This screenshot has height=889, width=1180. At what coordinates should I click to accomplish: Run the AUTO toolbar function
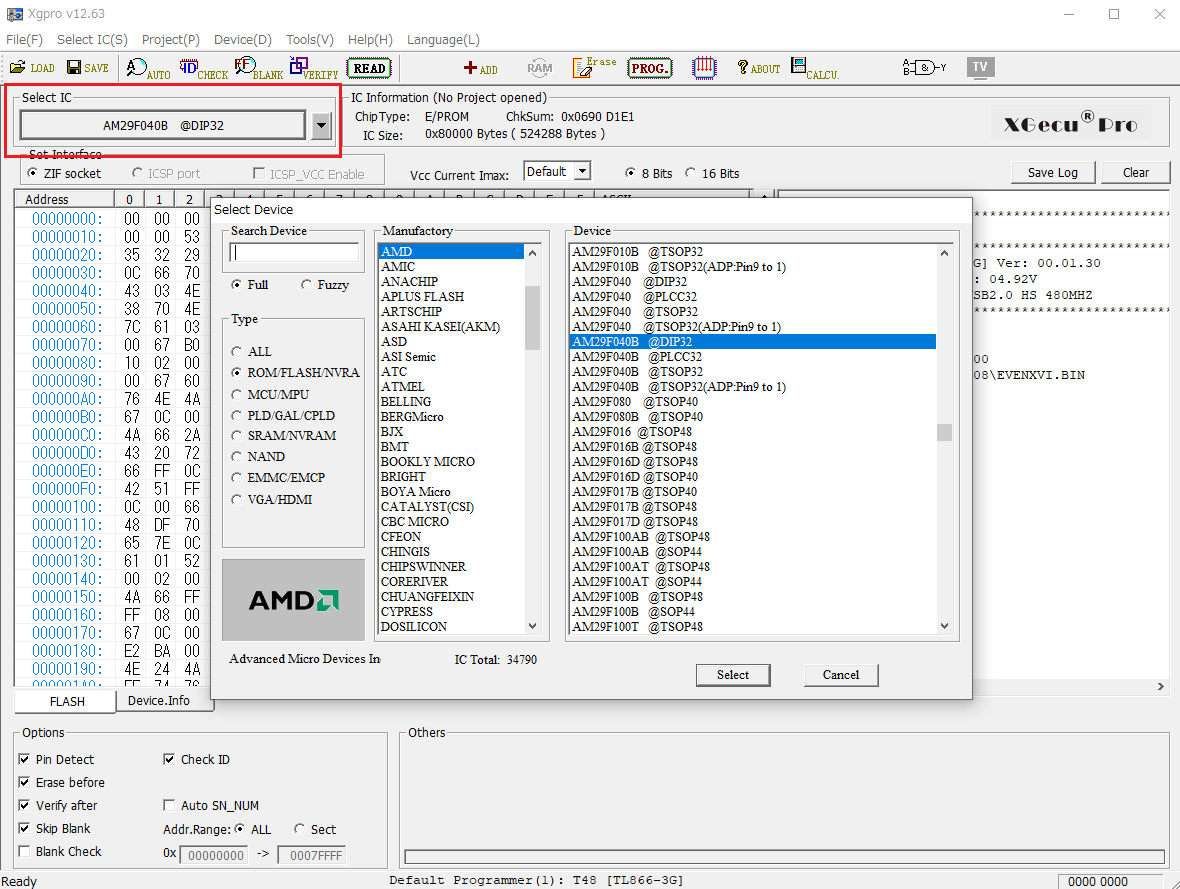pos(148,69)
